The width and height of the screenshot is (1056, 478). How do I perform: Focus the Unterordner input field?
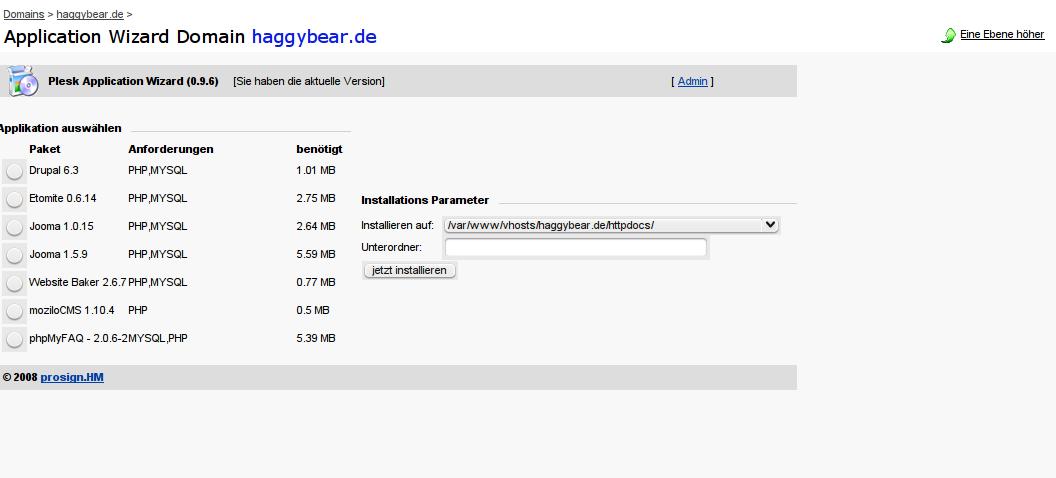[x=576, y=248]
